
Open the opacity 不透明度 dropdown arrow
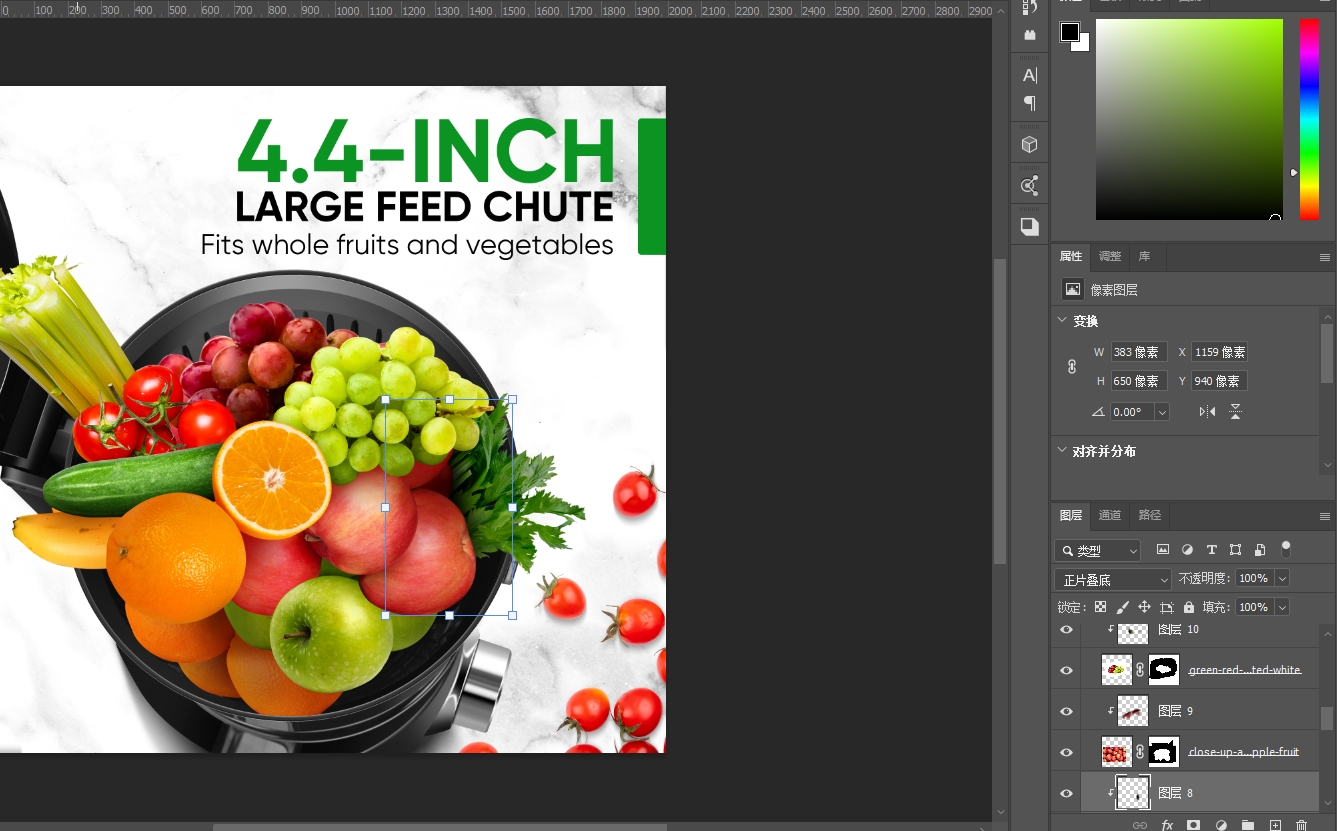[x=1282, y=579]
